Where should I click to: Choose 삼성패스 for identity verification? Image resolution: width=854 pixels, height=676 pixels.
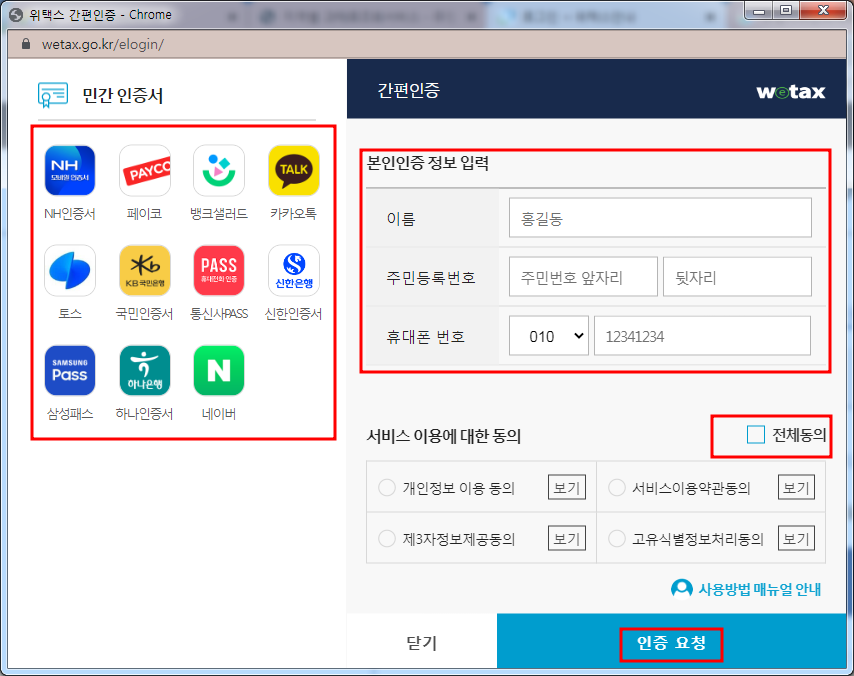coord(70,370)
